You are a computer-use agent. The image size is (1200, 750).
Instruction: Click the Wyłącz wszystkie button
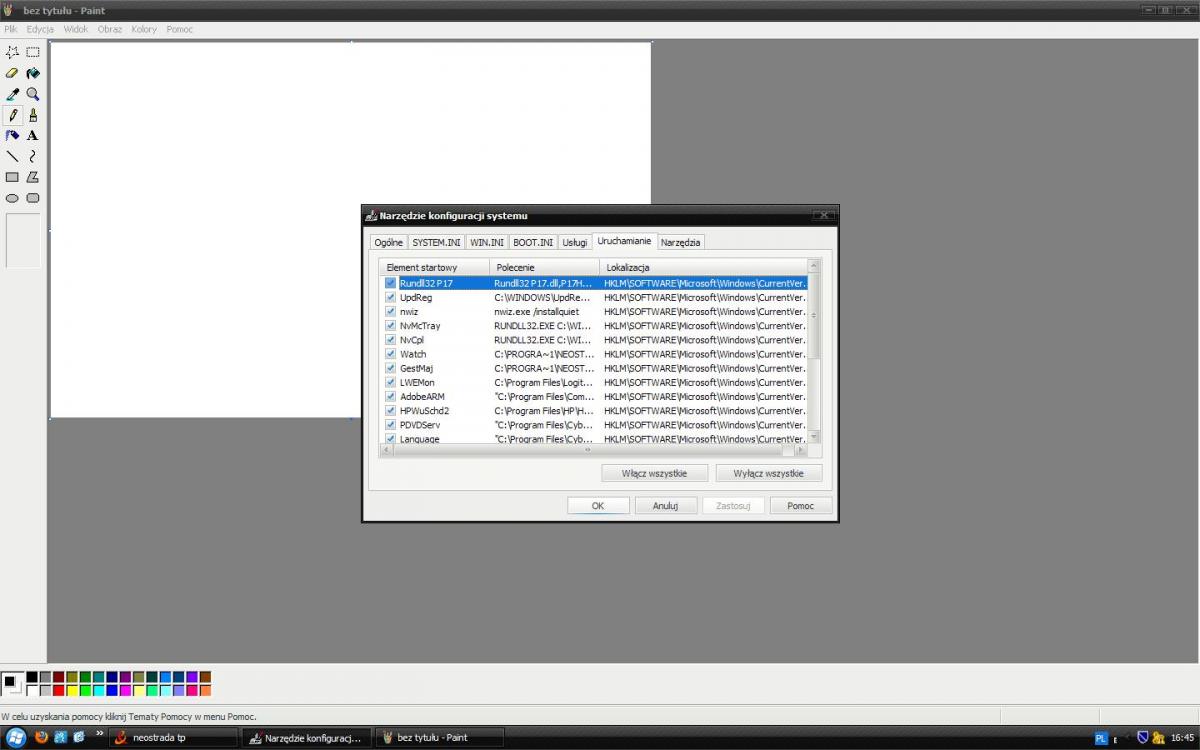(769, 473)
